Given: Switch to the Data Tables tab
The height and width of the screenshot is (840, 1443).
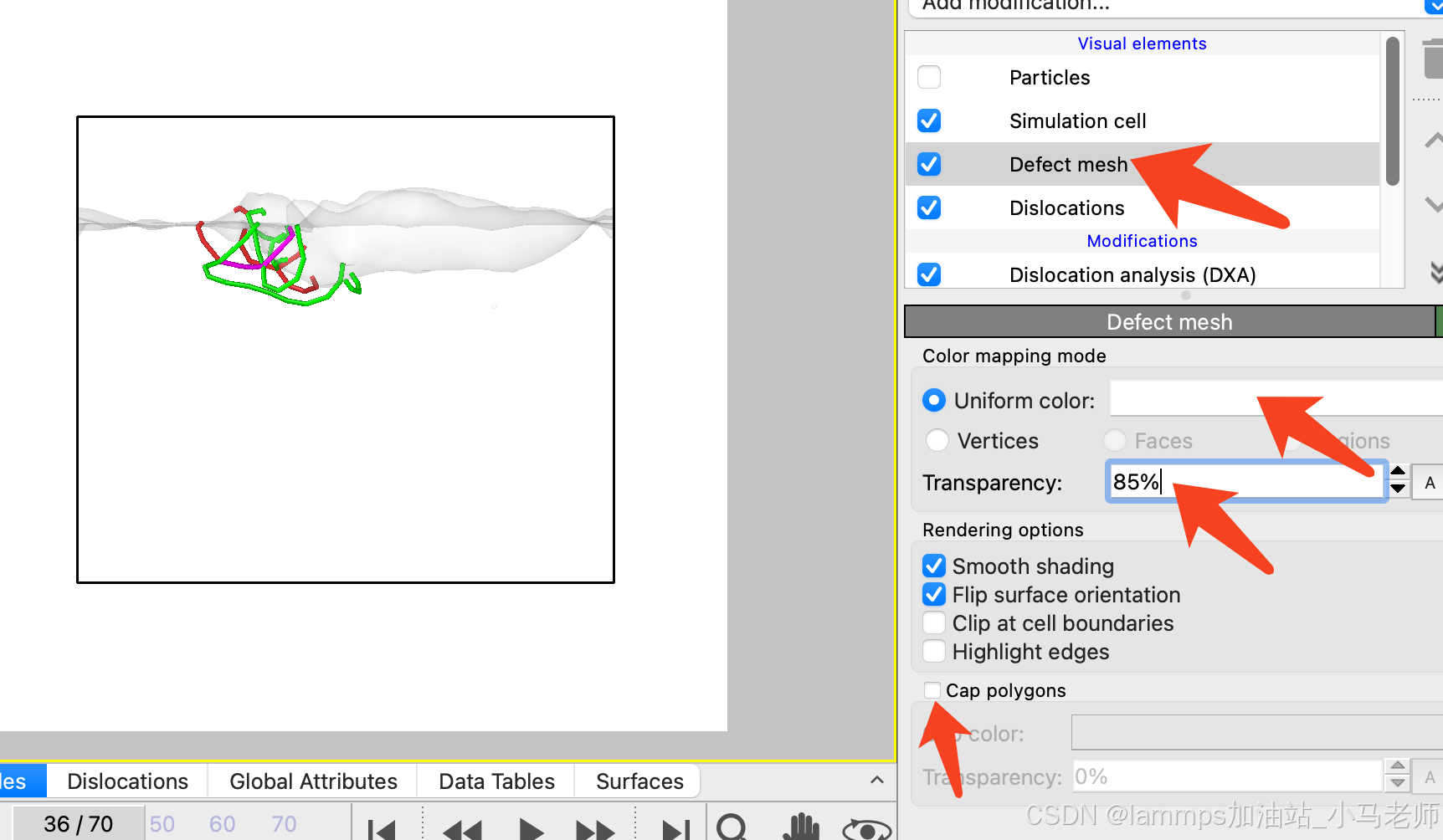Looking at the screenshot, I should tap(496, 781).
